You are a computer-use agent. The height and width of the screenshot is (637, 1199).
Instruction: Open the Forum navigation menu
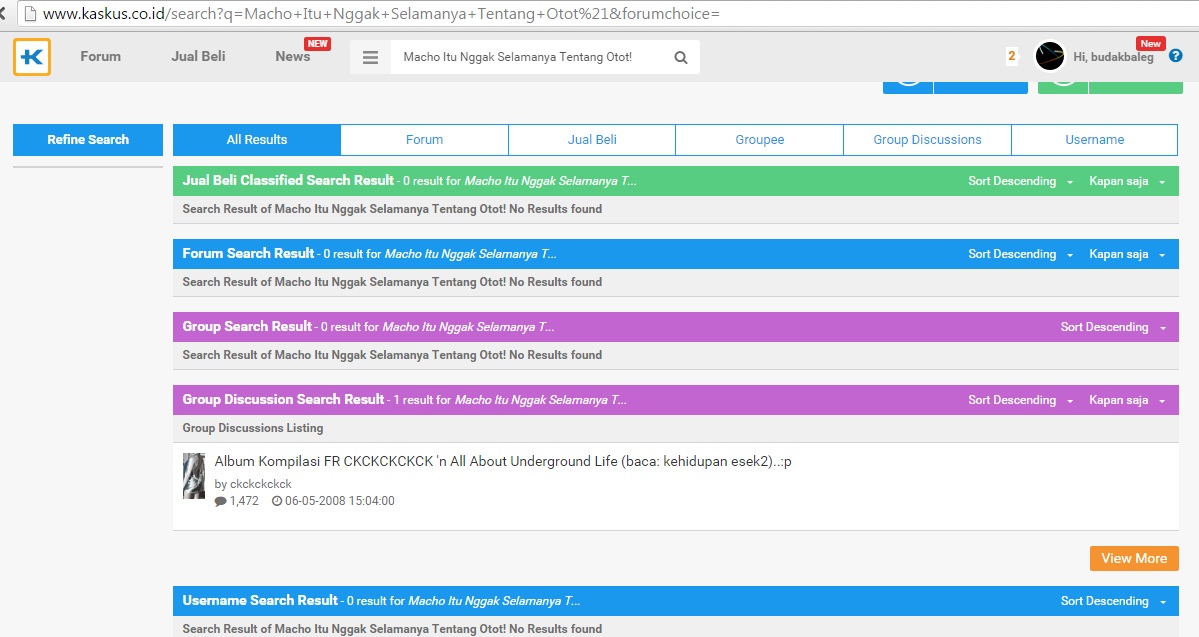(100, 57)
